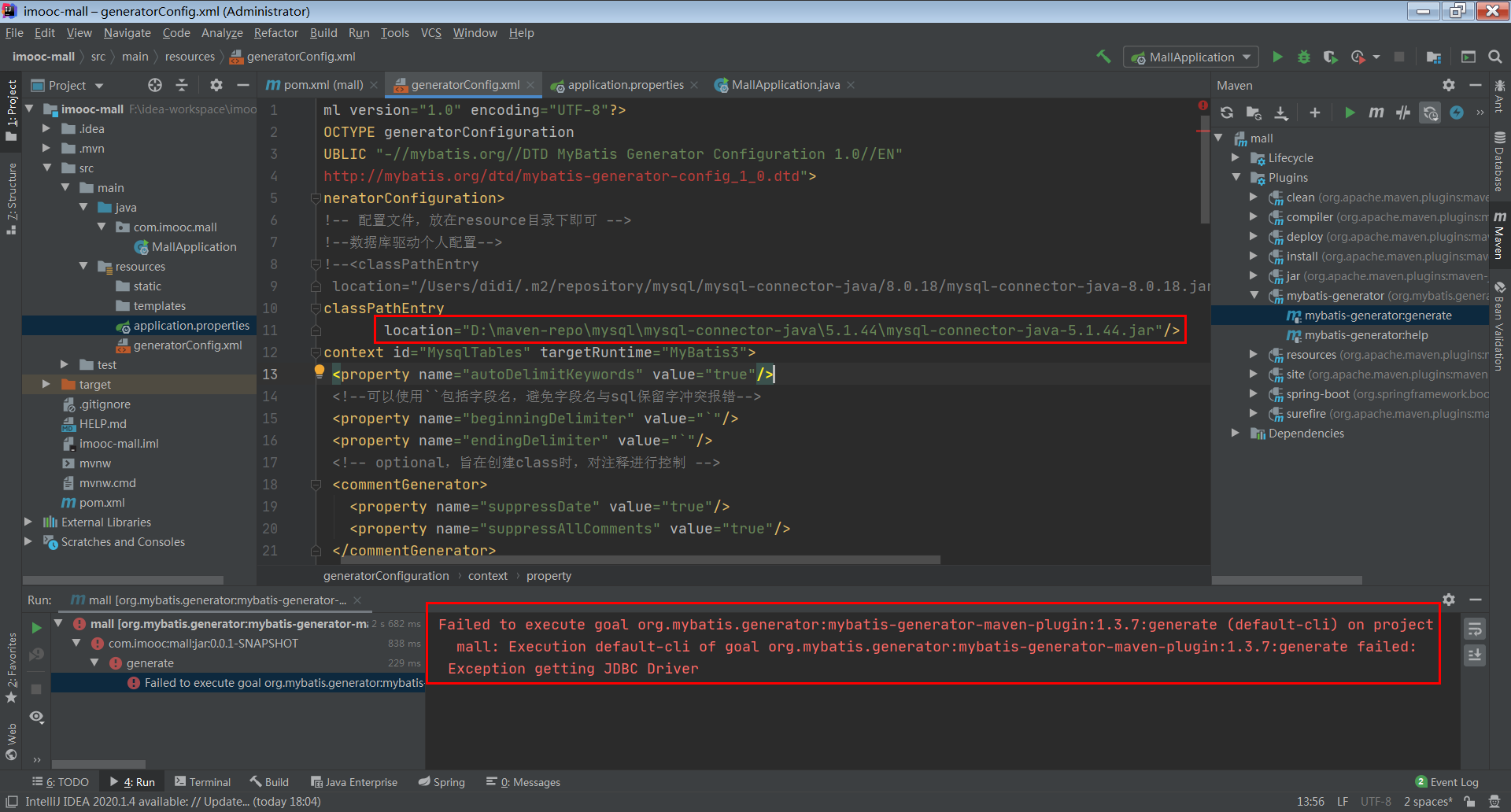Image resolution: width=1511 pixels, height=812 pixels.
Task: Locate current file with Project panel target icon
Action: pos(155,85)
